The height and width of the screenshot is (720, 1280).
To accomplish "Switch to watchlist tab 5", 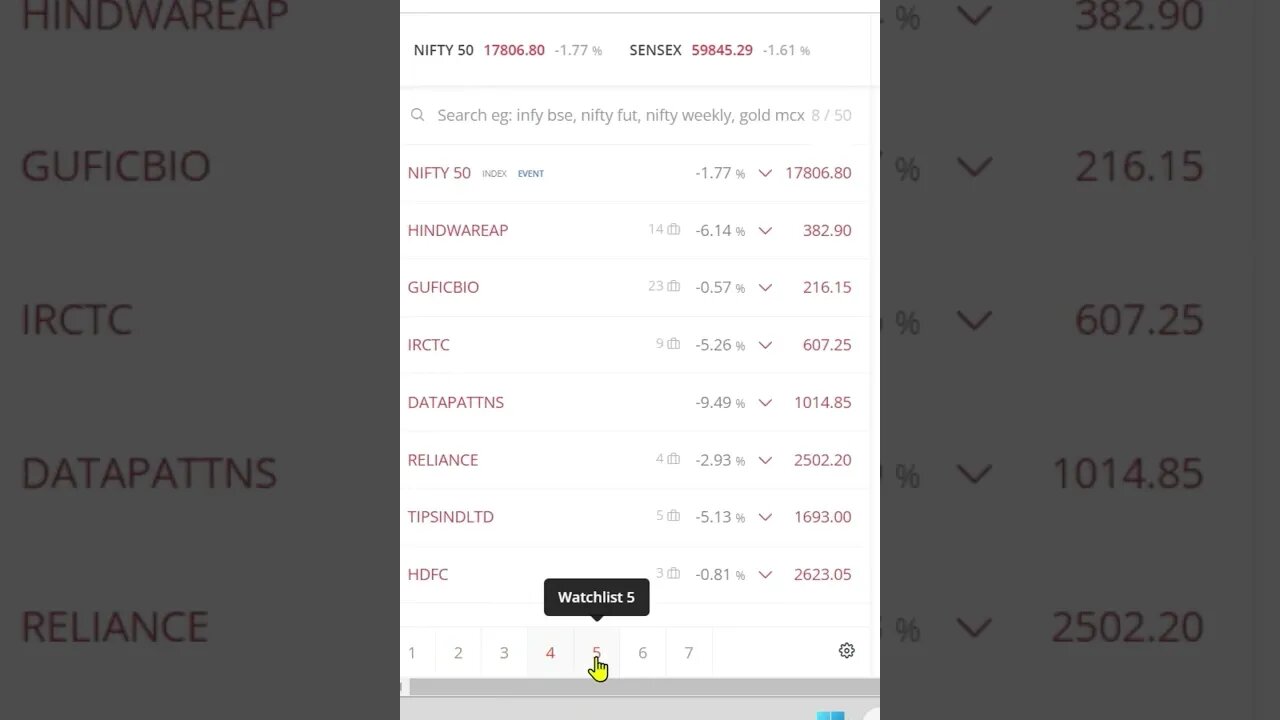I will point(596,653).
